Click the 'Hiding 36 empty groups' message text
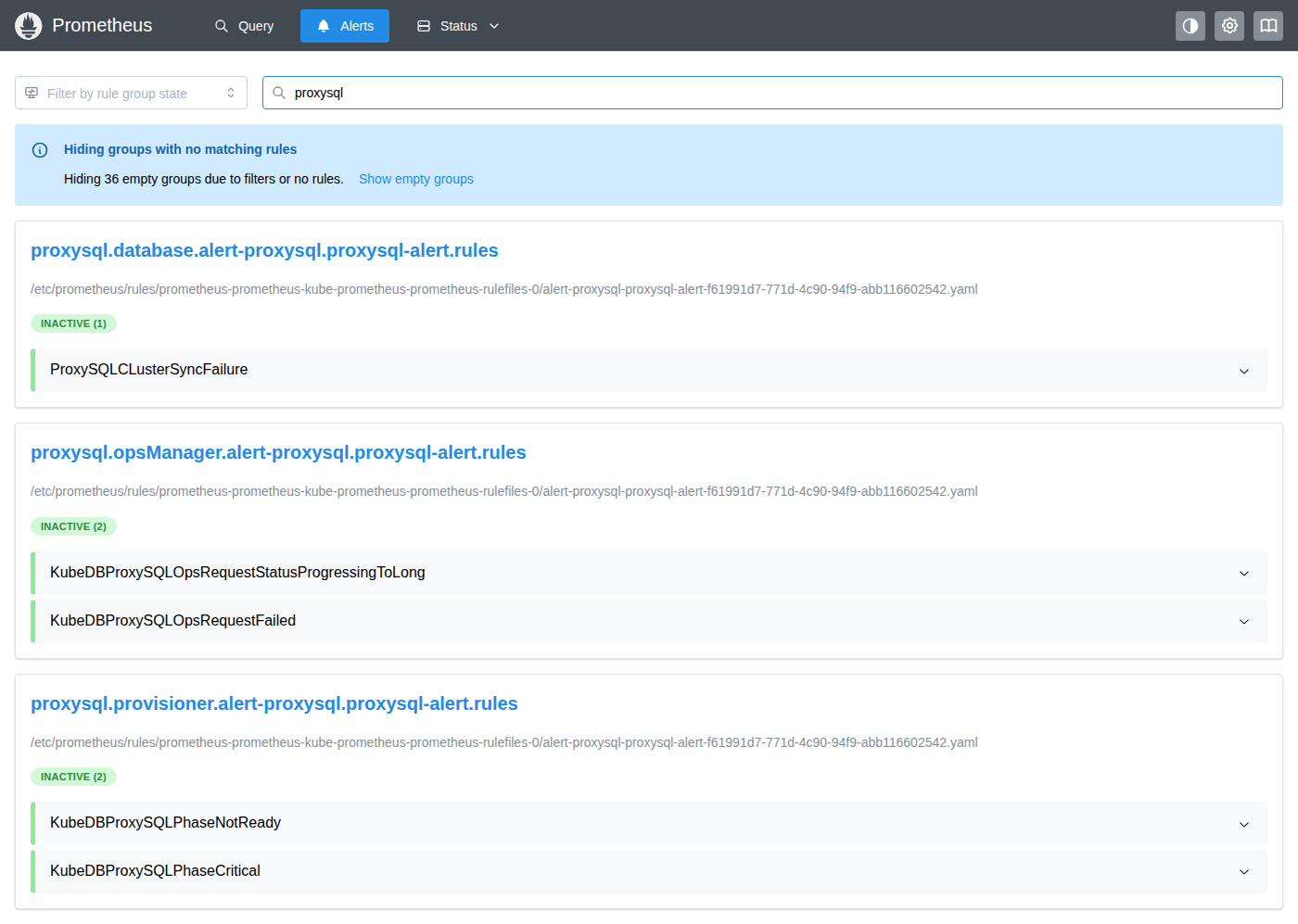 tap(204, 179)
